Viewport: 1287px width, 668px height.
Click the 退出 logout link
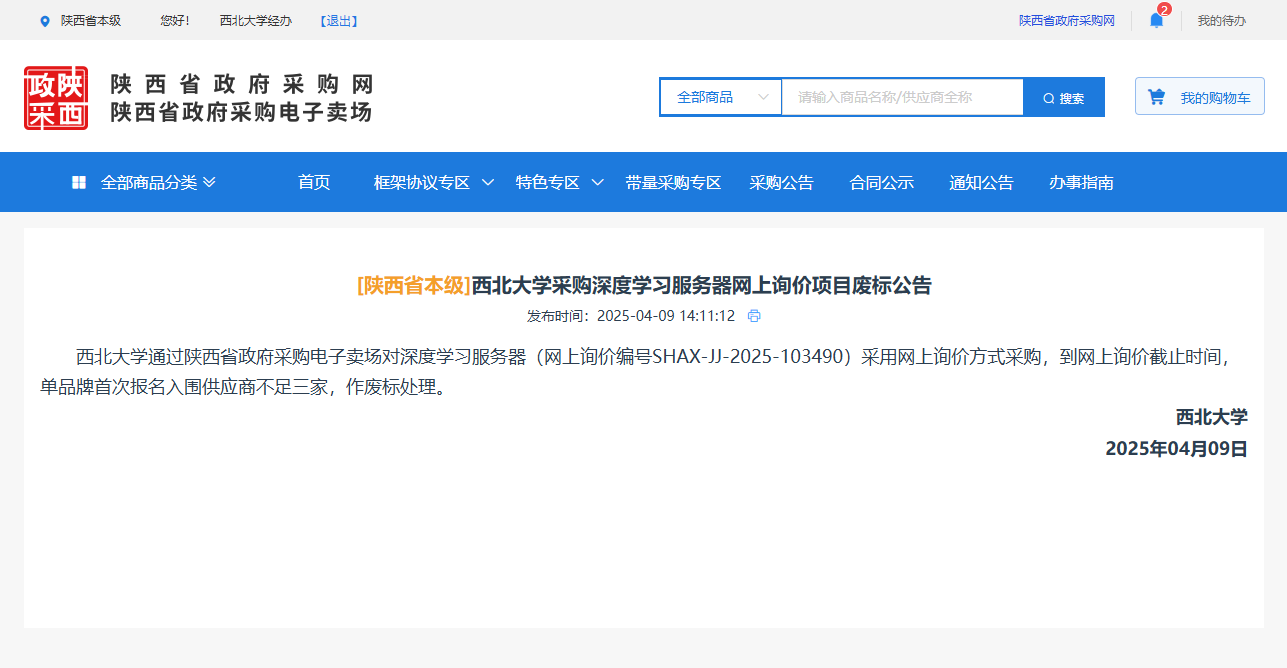339,21
